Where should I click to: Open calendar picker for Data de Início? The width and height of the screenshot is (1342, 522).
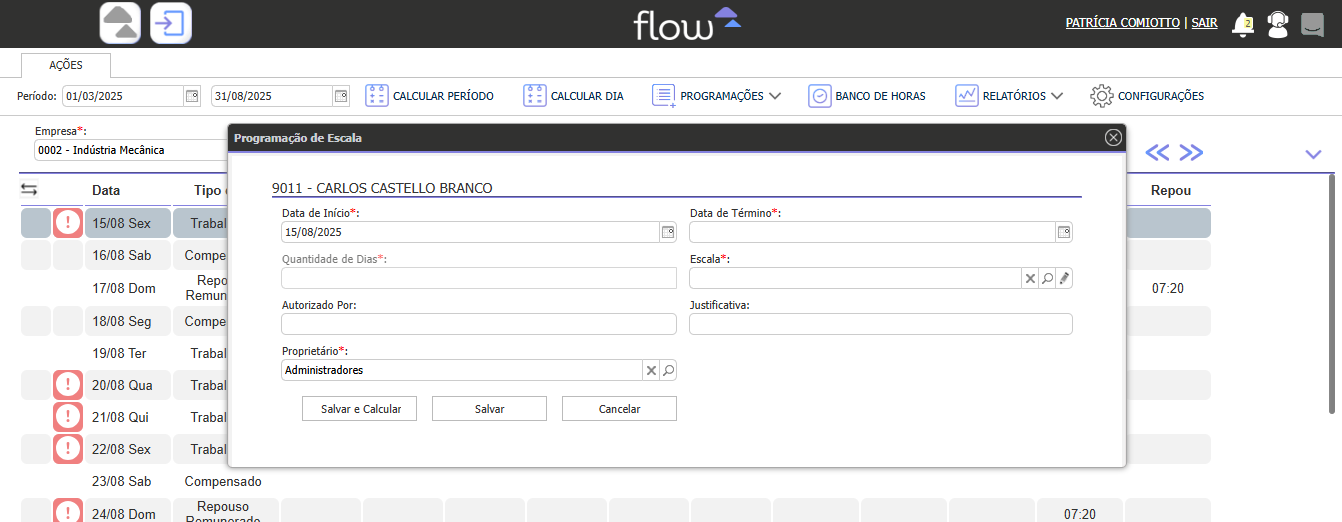(x=667, y=232)
